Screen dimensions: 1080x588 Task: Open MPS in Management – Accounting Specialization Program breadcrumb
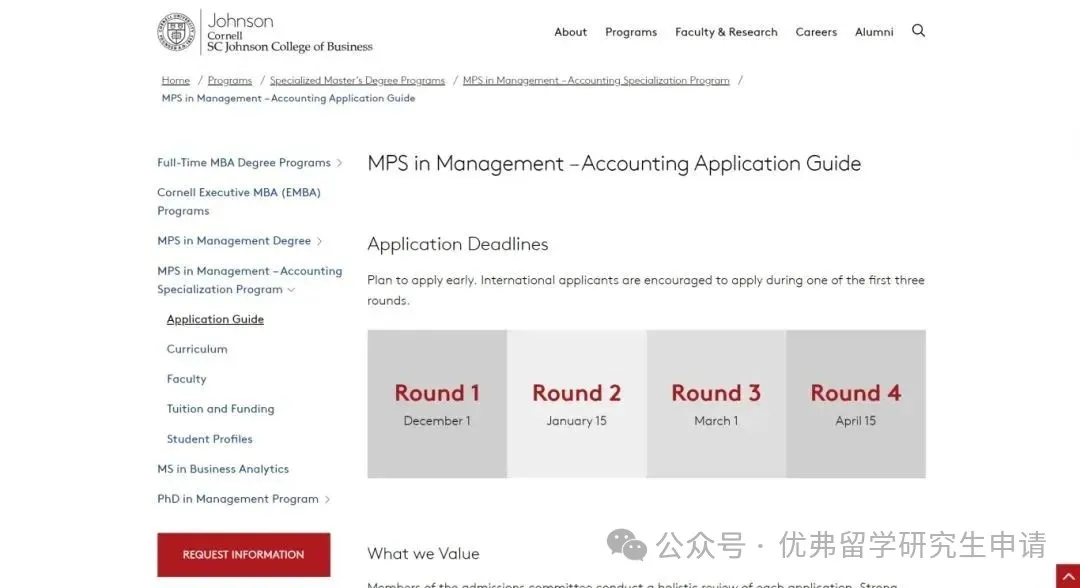click(x=596, y=81)
